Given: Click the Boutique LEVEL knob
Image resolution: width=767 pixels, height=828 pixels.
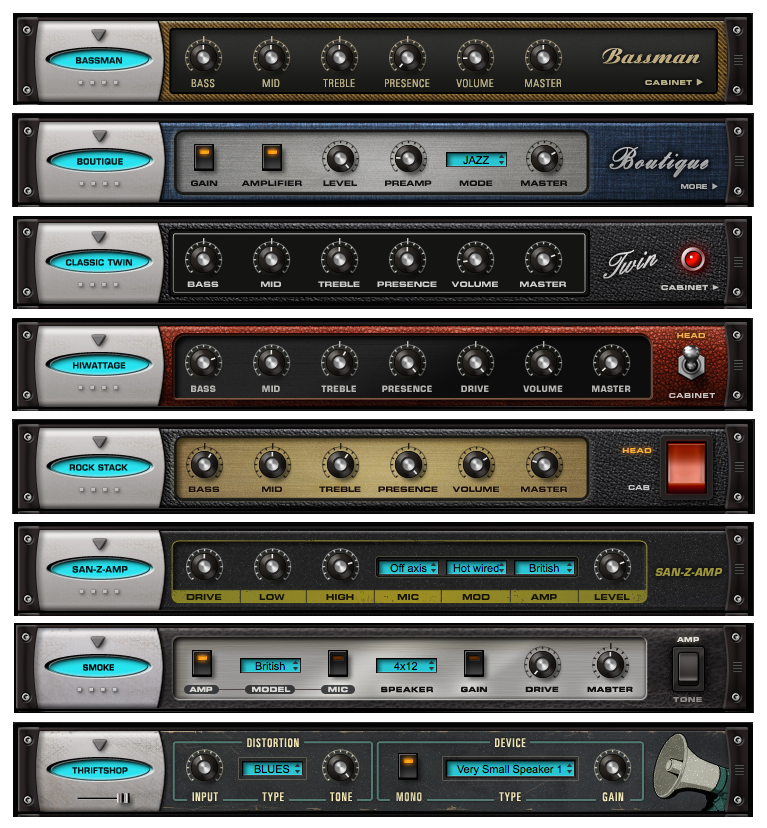Looking at the screenshot, I should 340,157.
